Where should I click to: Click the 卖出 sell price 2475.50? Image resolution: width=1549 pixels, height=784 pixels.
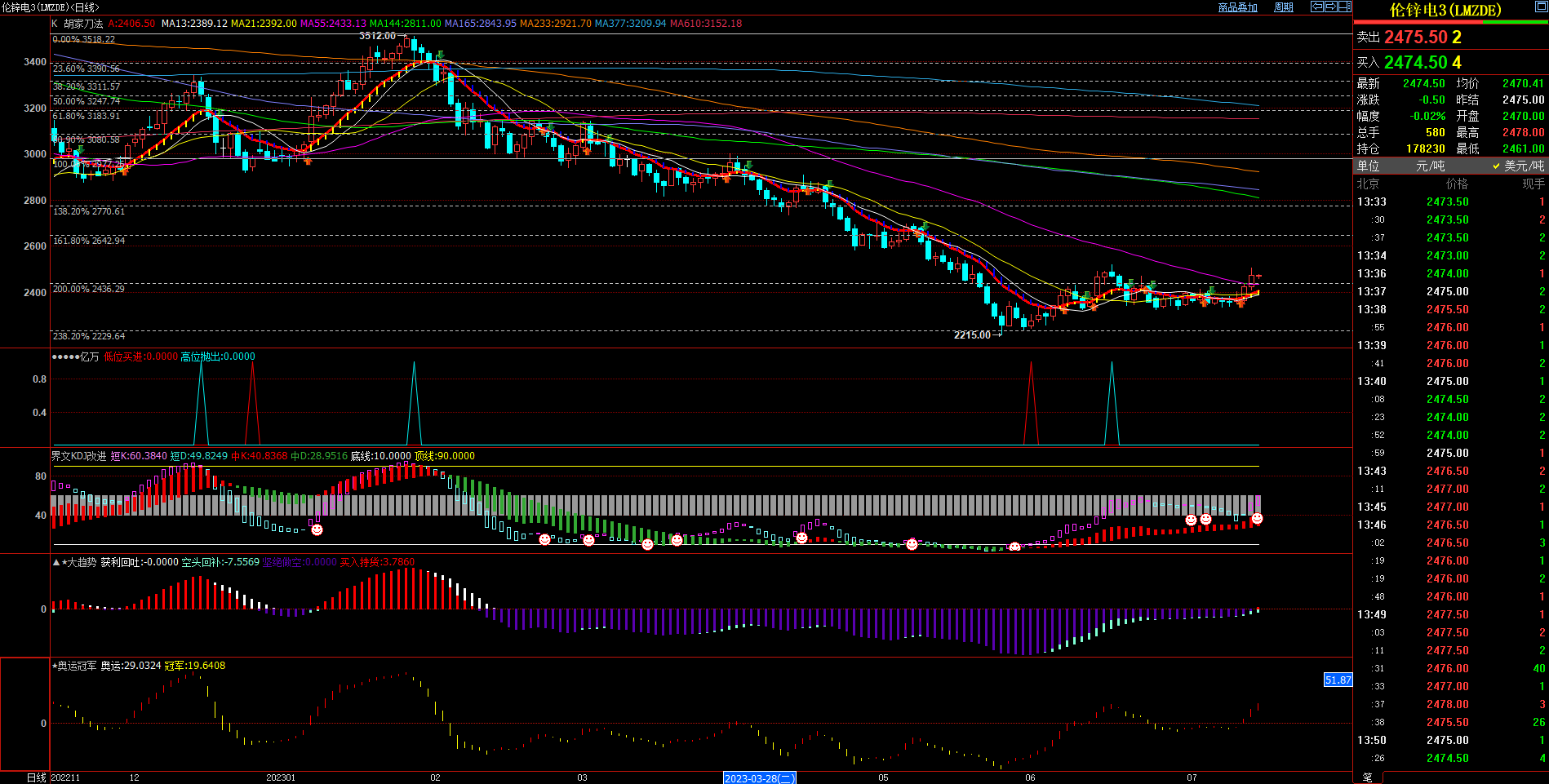pyautogui.click(x=1416, y=38)
